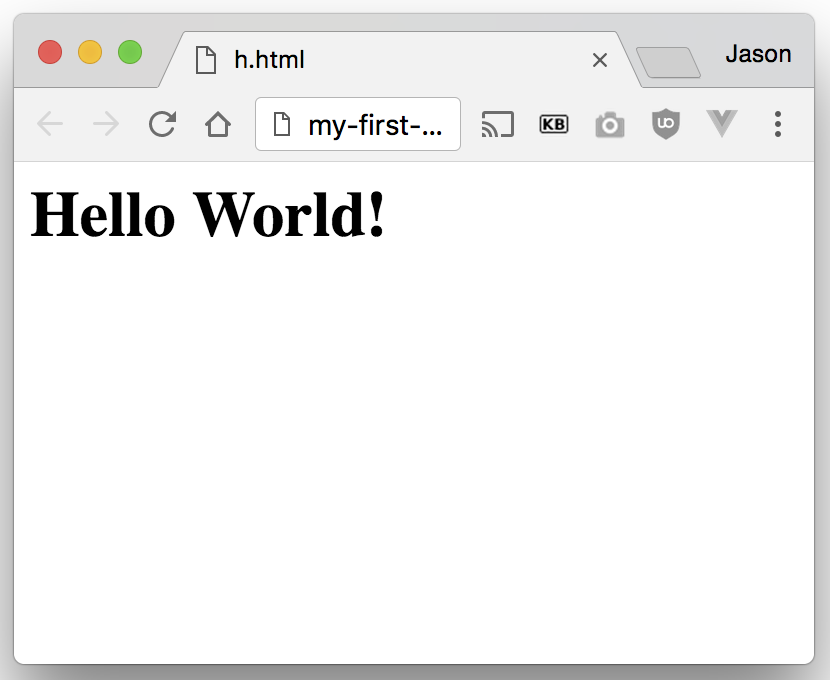Focus the address bar showing my-first-...
The height and width of the screenshot is (680, 830).
tap(375, 124)
